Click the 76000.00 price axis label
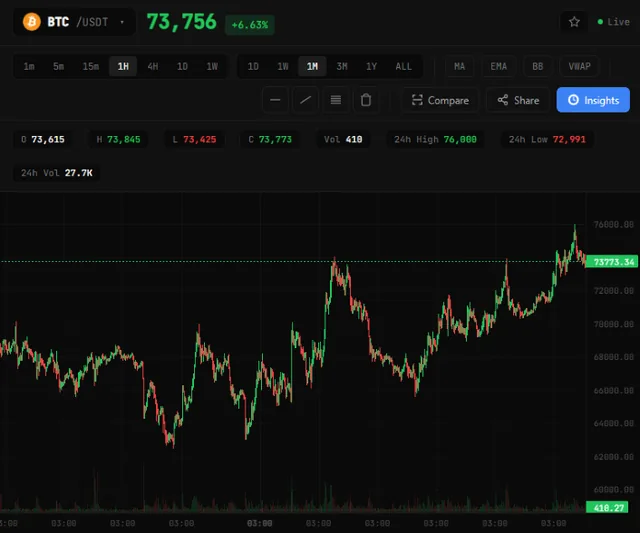The height and width of the screenshot is (533, 640). coord(613,224)
